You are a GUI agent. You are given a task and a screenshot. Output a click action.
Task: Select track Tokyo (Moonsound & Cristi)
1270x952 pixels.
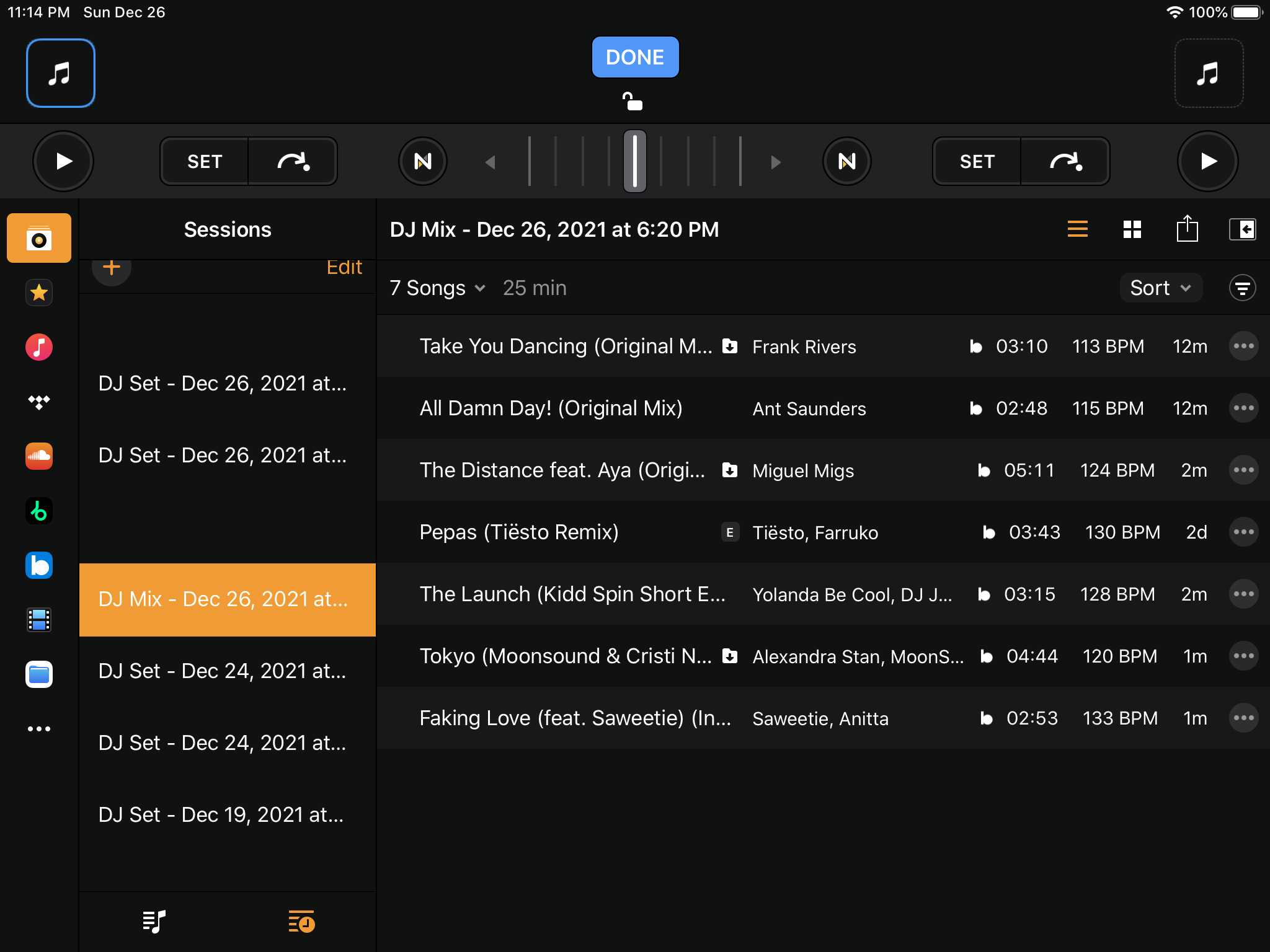coord(823,656)
